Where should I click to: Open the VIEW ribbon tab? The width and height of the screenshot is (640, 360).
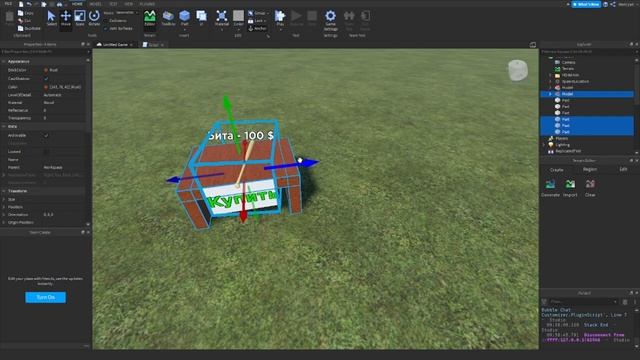(129, 4)
